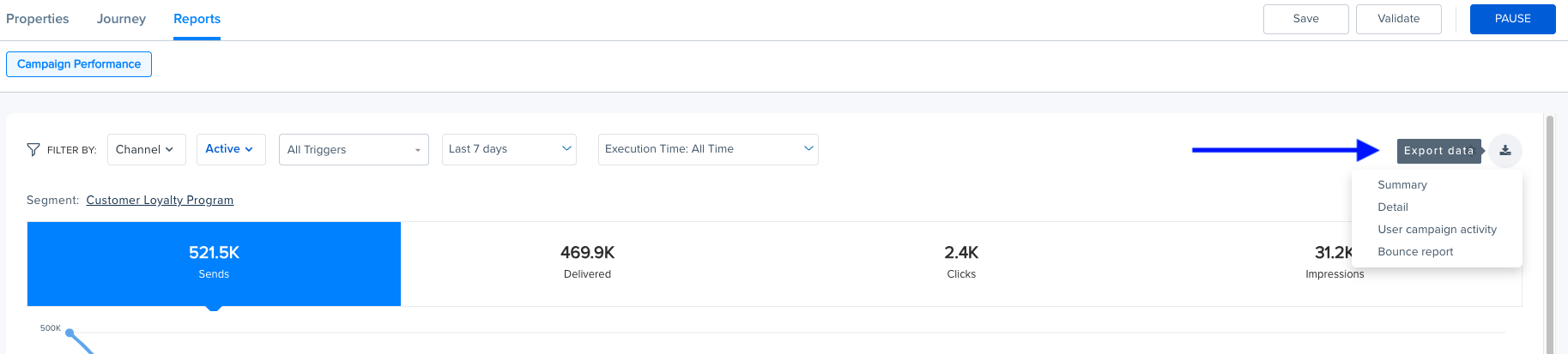Open the Execution Time dropdown

point(707,149)
